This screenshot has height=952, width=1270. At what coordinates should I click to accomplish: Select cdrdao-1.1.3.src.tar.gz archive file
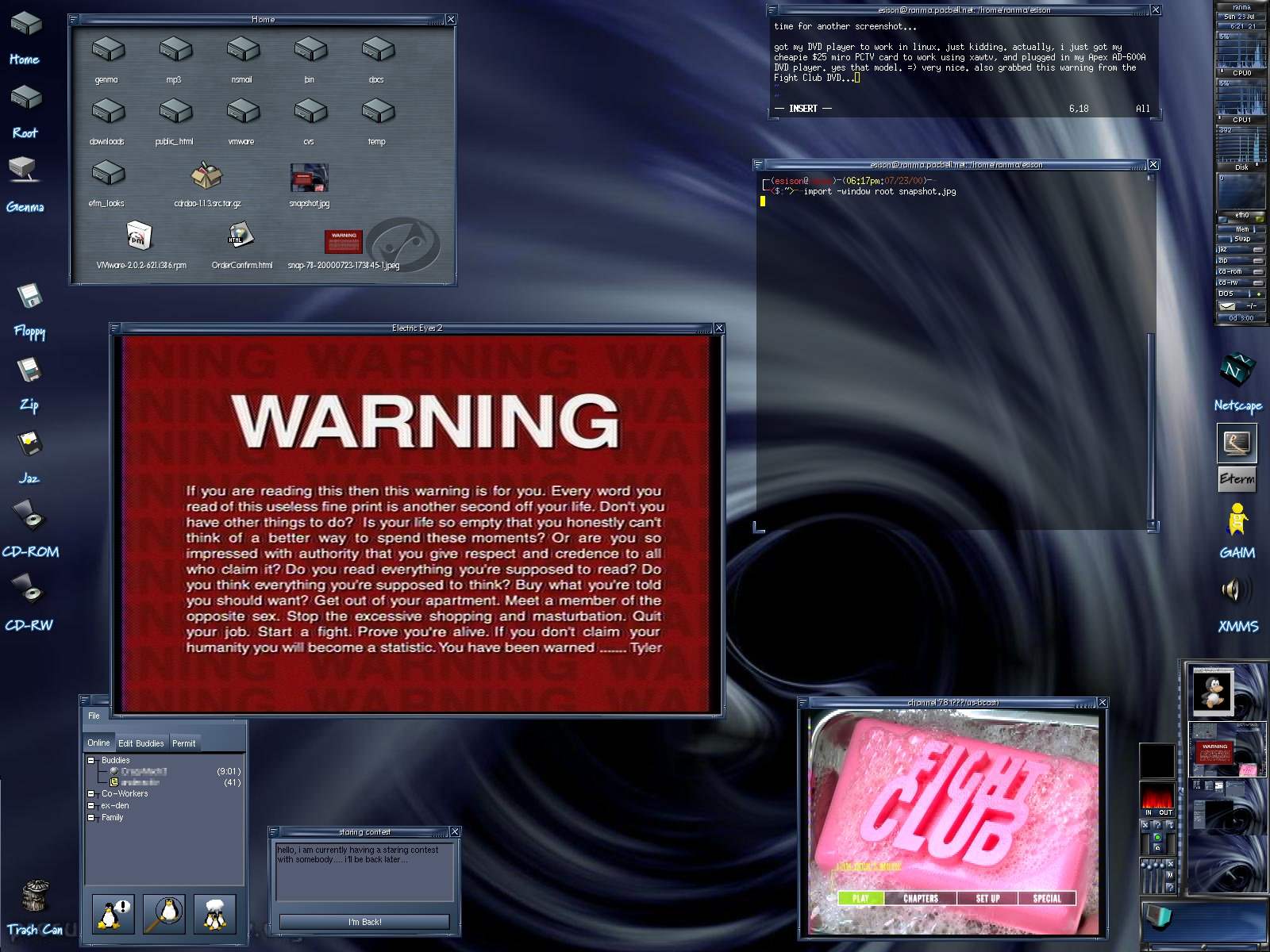(207, 175)
